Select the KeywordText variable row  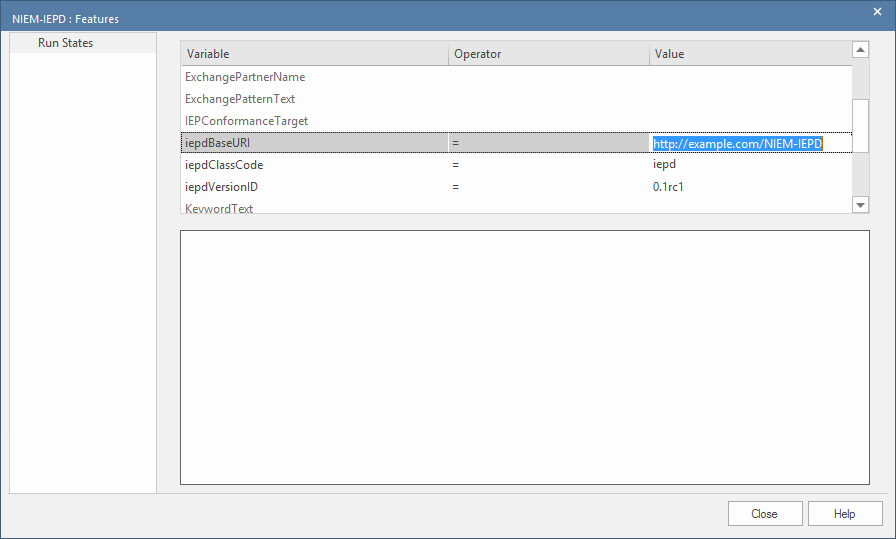(219, 208)
